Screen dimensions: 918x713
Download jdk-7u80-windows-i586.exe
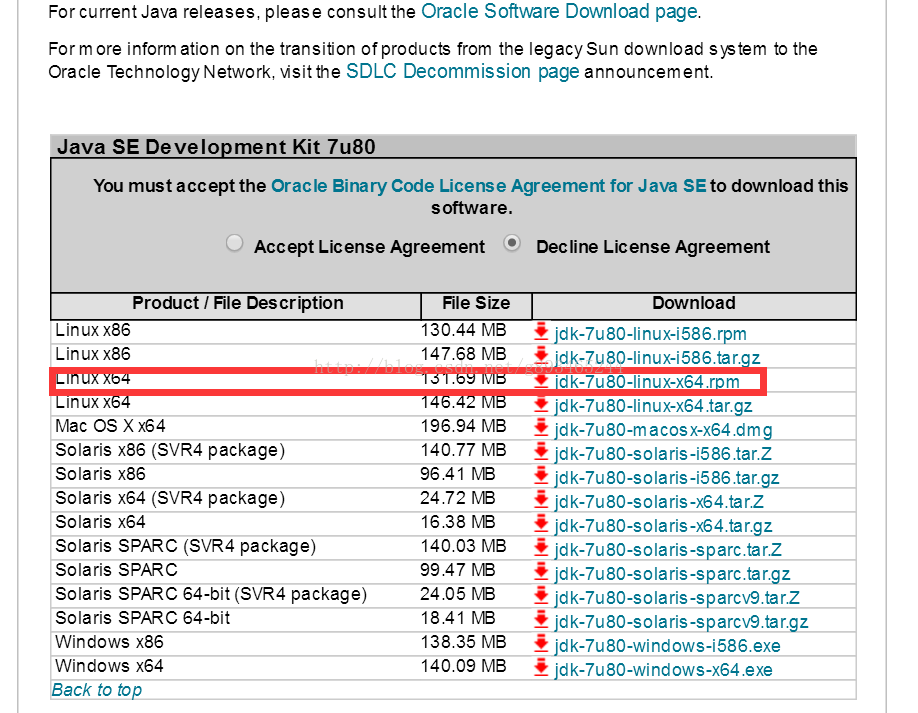click(667, 646)
